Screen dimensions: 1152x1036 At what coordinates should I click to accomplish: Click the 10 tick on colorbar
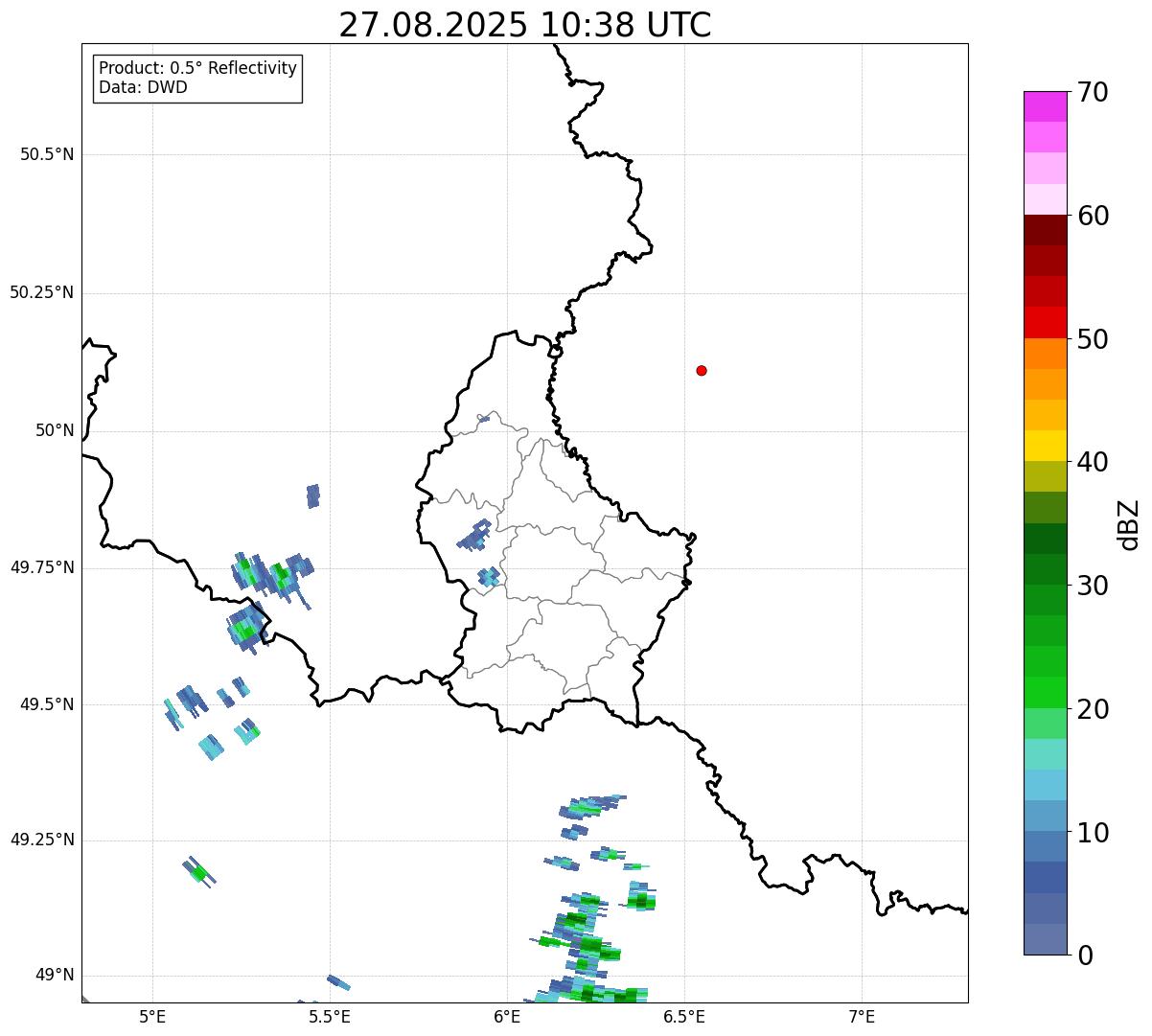pyautogui.click(x=1093, y=832)
